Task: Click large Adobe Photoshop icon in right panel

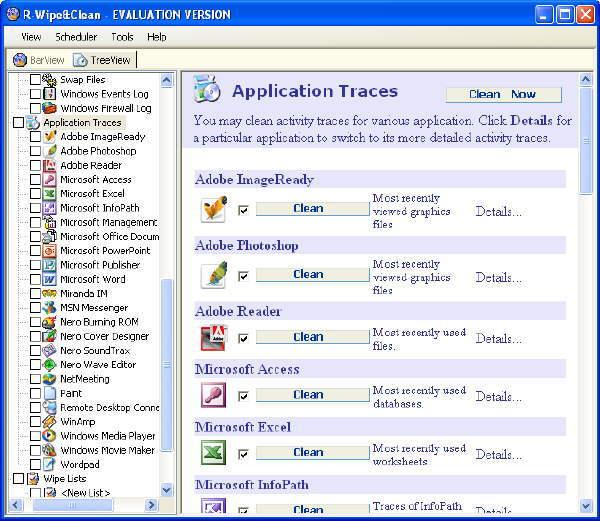Action: pyautogui.click(x=214, y=275)
